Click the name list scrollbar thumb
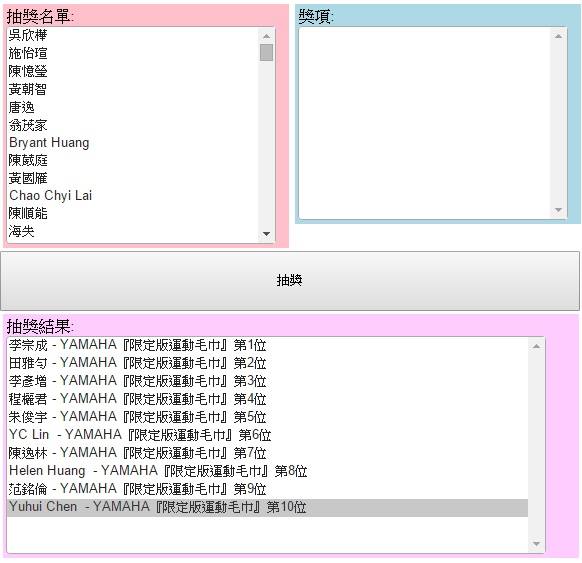Image resolution: width=582 pixels, height=563 pixels. (x=266, y=52)
